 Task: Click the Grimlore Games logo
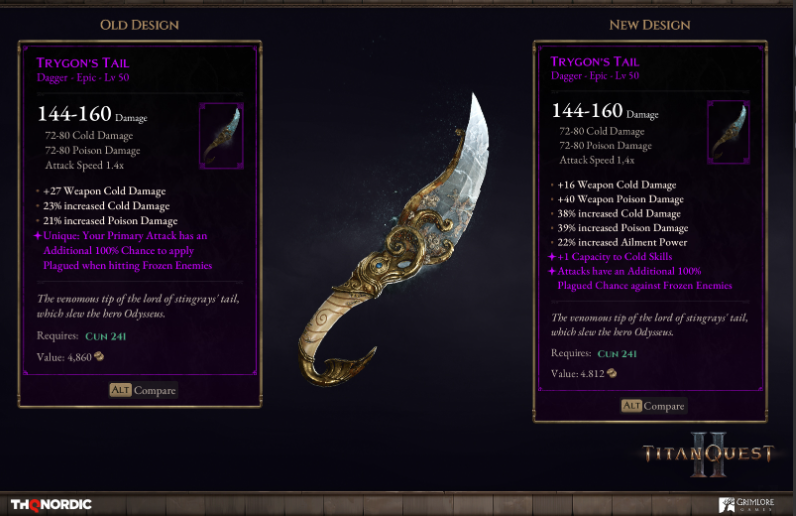[746, 504]
